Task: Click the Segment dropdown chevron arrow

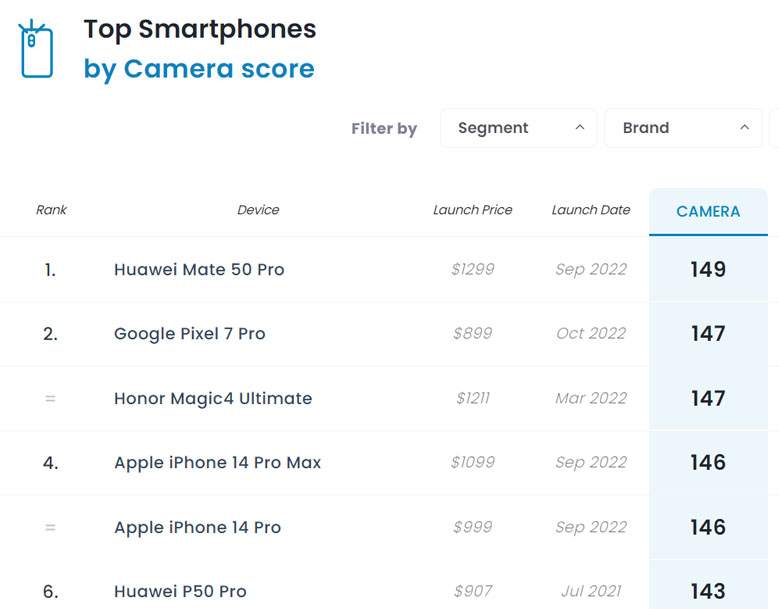Action: (580, 128)
